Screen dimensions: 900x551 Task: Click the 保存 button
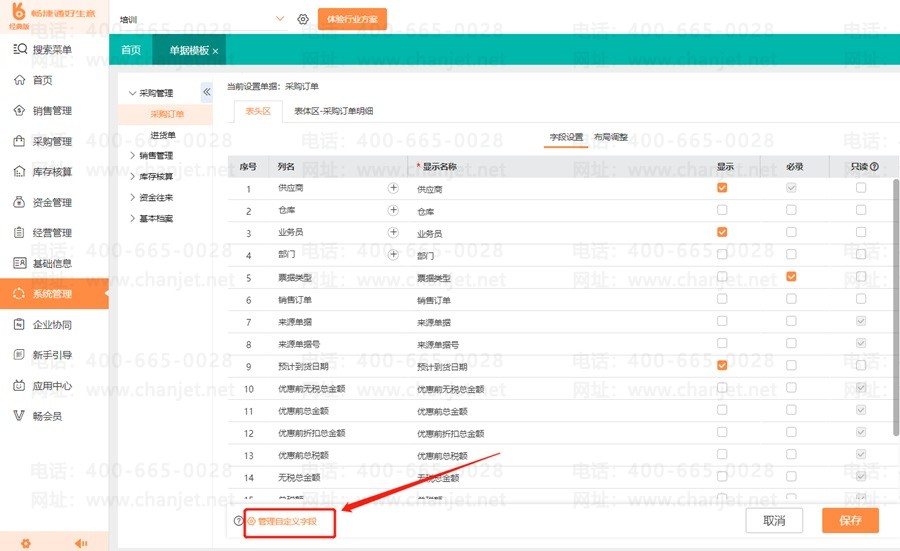click(x=850, y=521)
